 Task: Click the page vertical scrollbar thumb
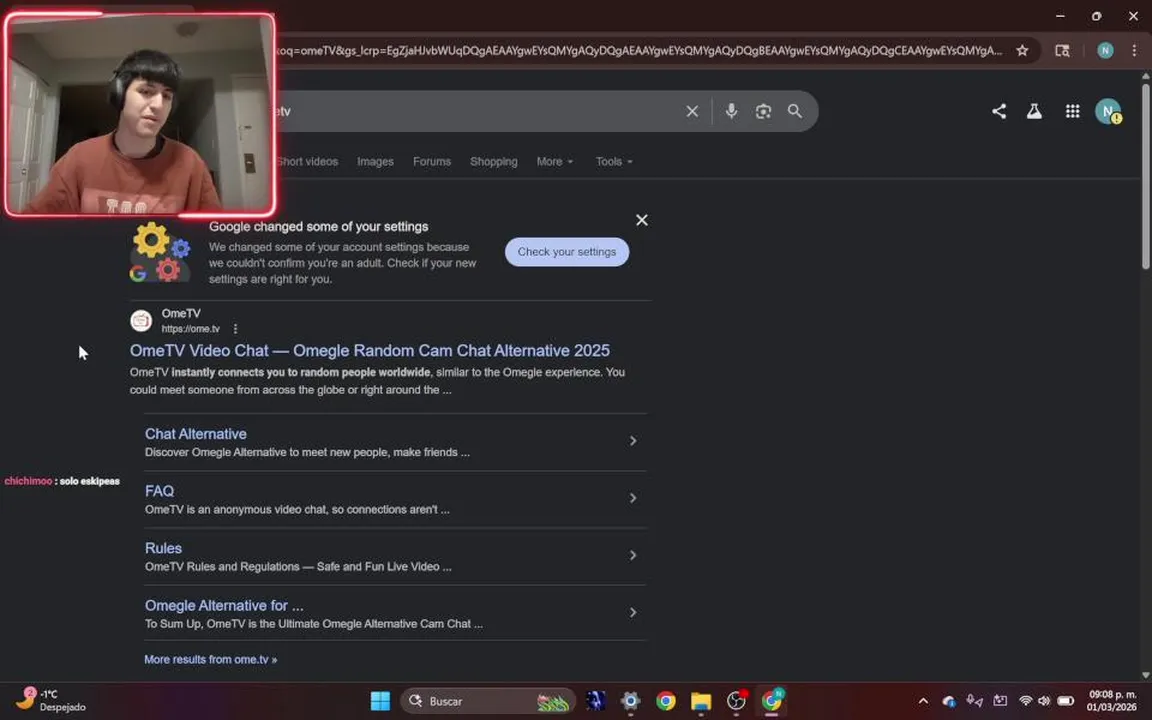click(x=1145, y=176)
